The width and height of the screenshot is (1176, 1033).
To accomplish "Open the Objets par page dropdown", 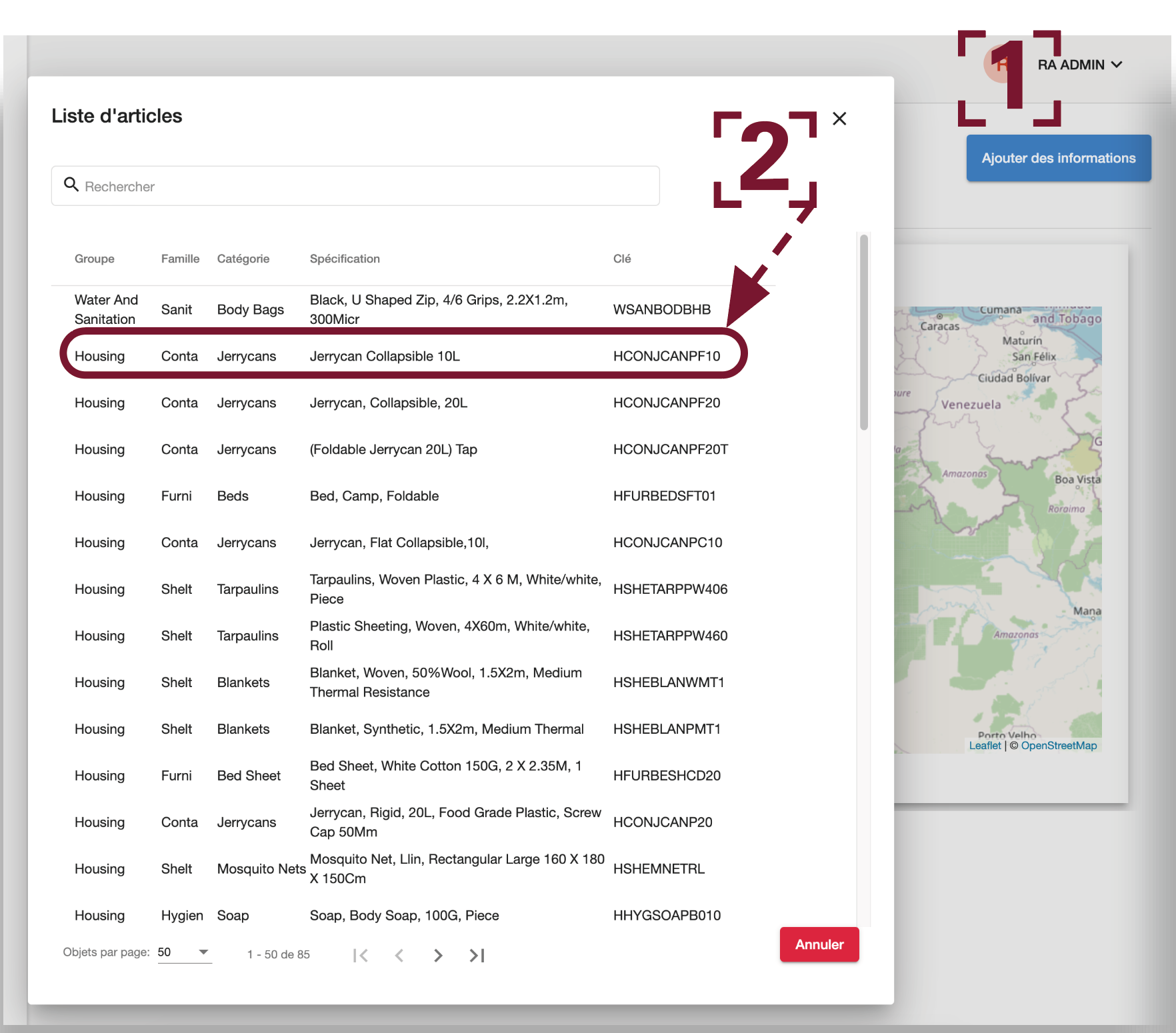I will (x=184, y=952).
